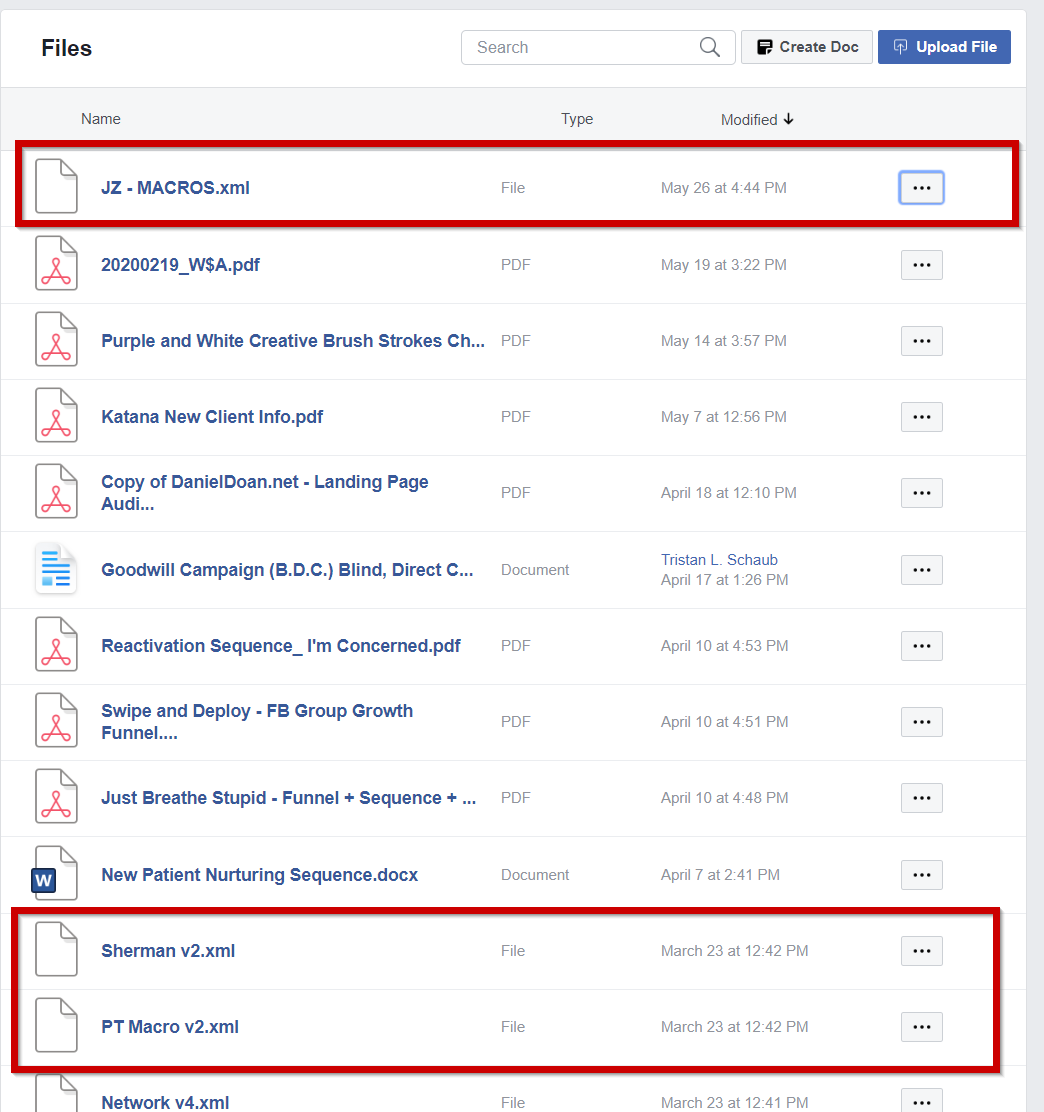Click the document icon for Goodwill Campaign
Screen dimensions: 1044x1112
click(x=56, y=569)
